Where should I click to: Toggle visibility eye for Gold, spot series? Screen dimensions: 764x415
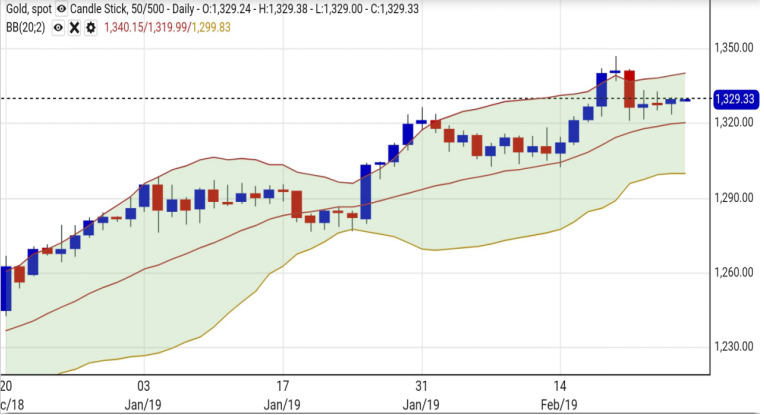pyautogui.click(x=62, y=9)
